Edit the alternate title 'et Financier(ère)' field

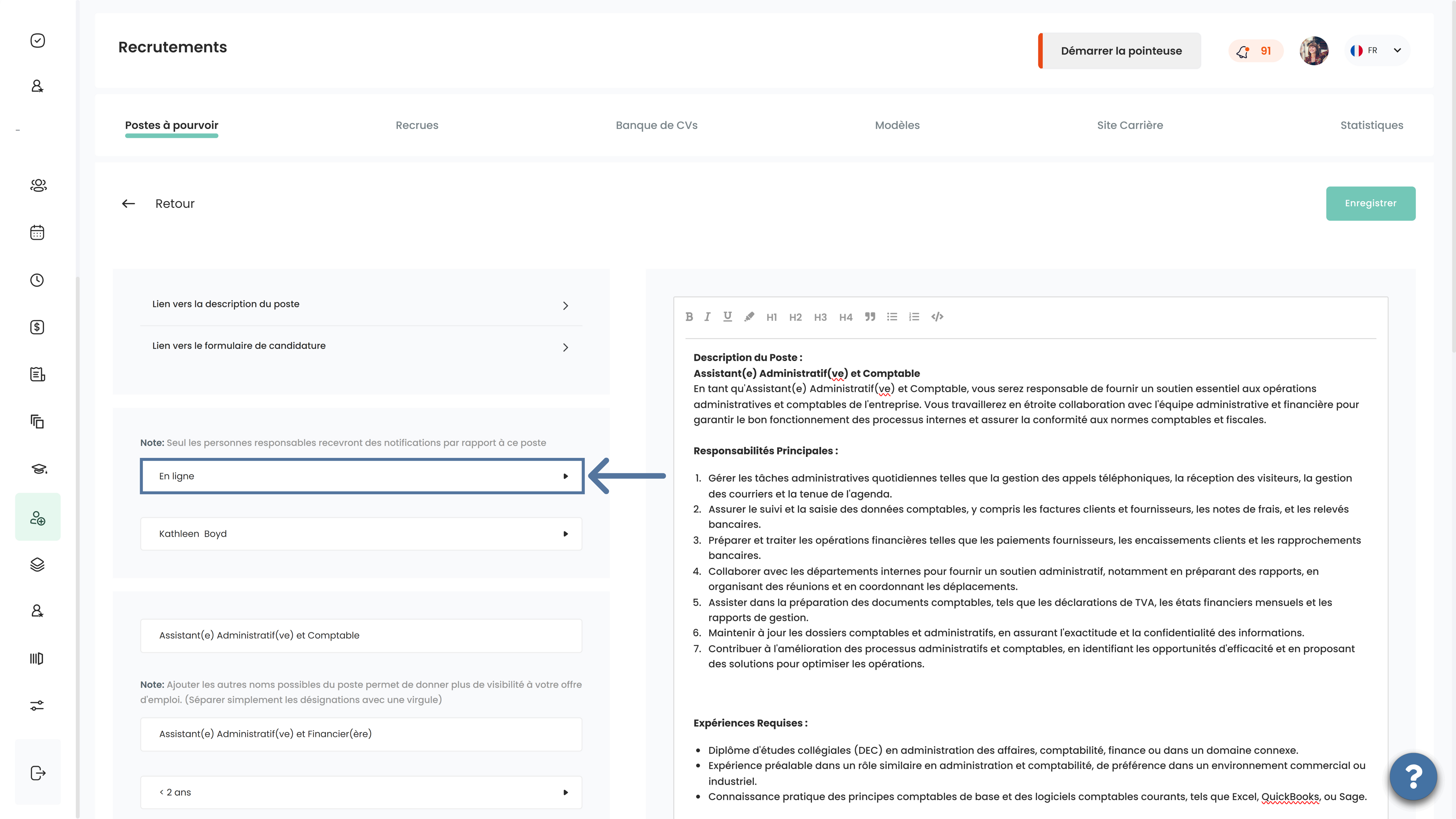pos(361,734)
